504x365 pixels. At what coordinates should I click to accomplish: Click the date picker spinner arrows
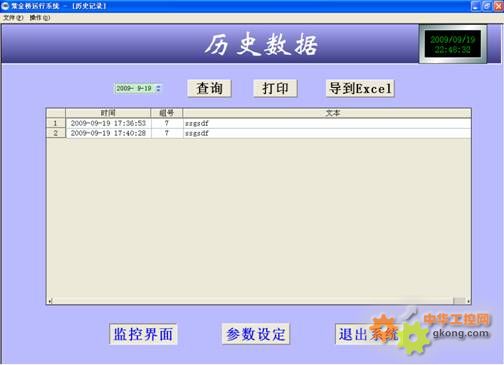(158, 88)
